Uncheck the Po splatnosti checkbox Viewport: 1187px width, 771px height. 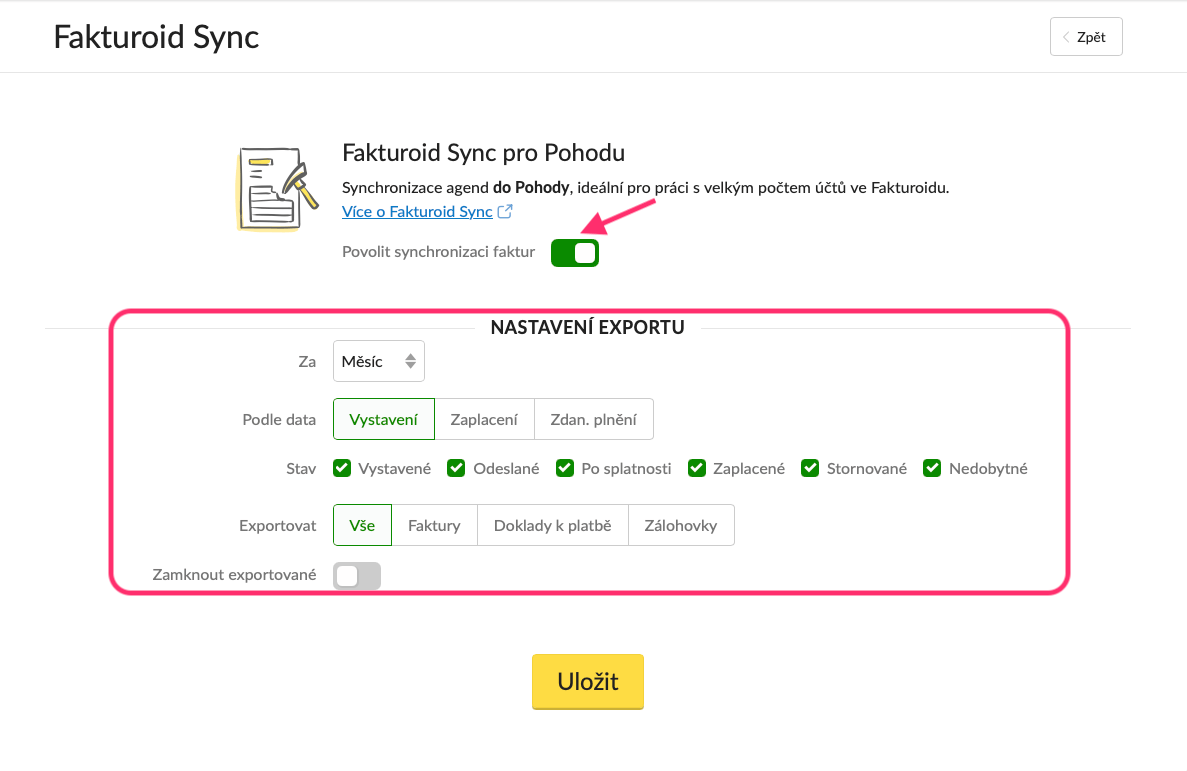565,468
